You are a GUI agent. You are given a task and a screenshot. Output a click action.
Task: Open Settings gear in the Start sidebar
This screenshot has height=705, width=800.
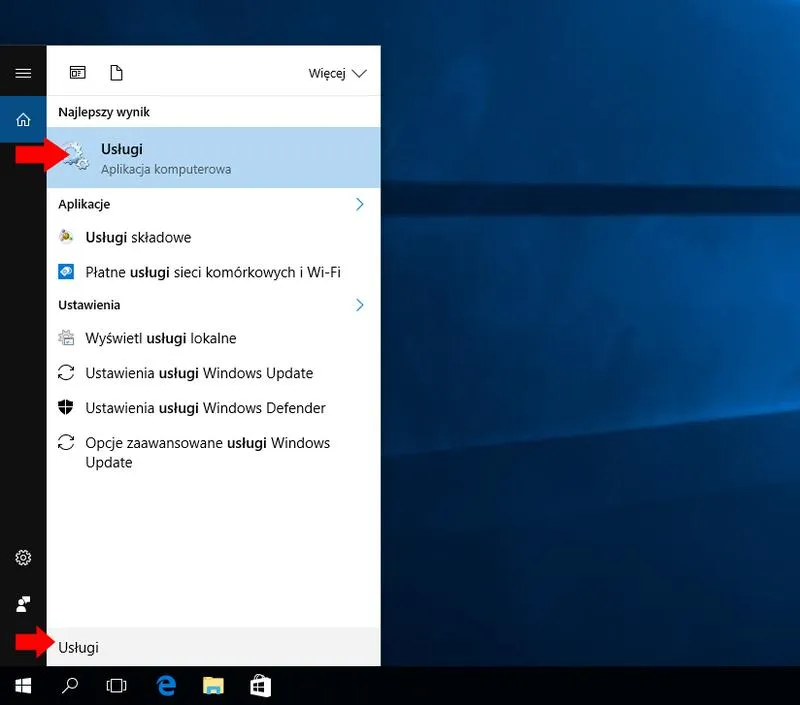click(23, 558)
